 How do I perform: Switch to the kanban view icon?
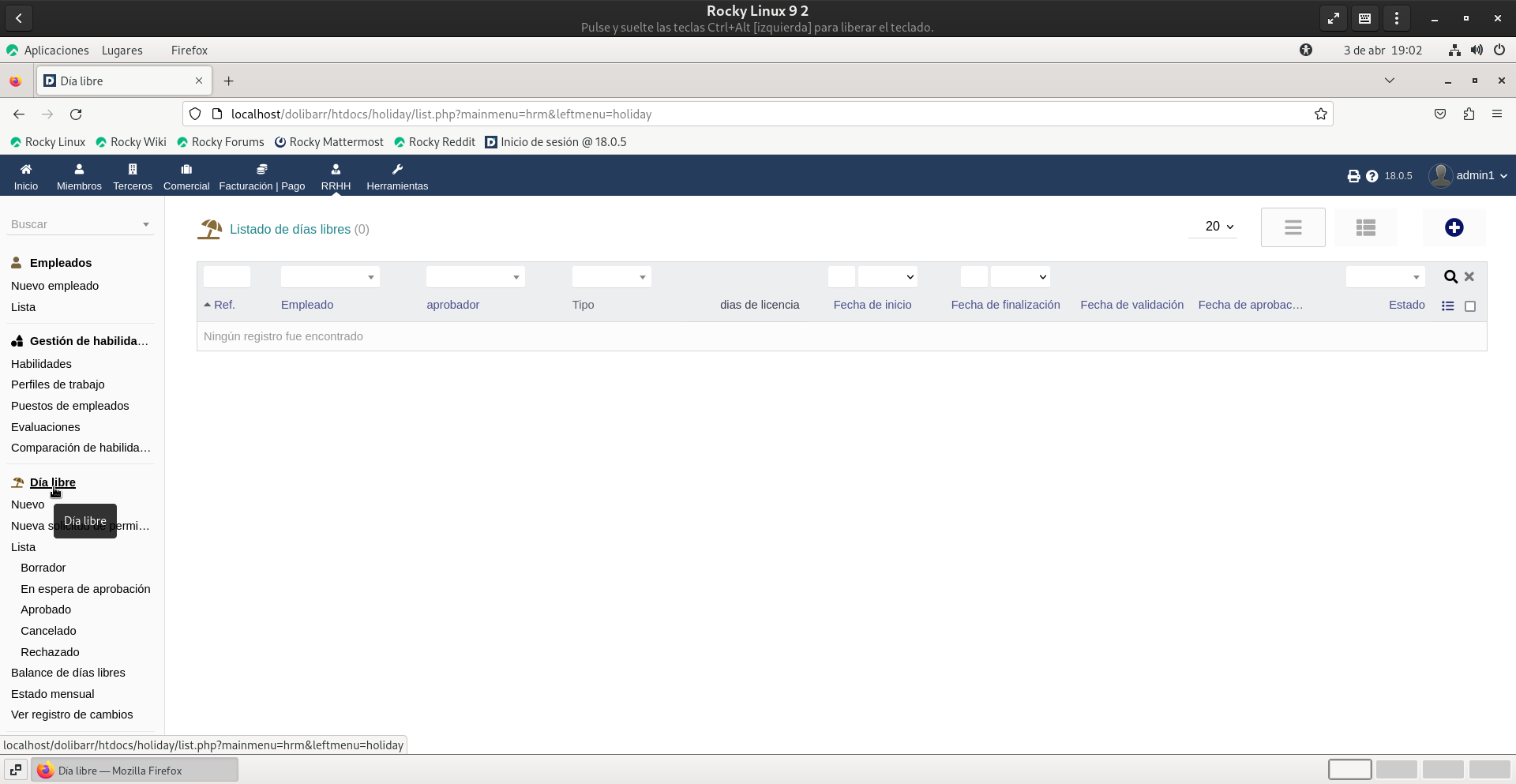(x=1365, y=227)
